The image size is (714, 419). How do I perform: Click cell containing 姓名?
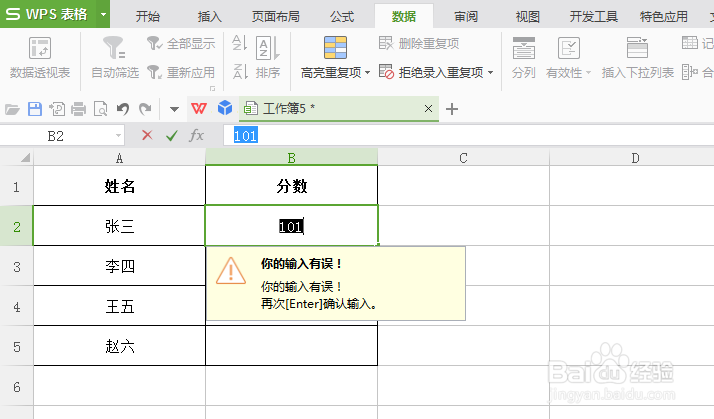[x=119, y=186]
